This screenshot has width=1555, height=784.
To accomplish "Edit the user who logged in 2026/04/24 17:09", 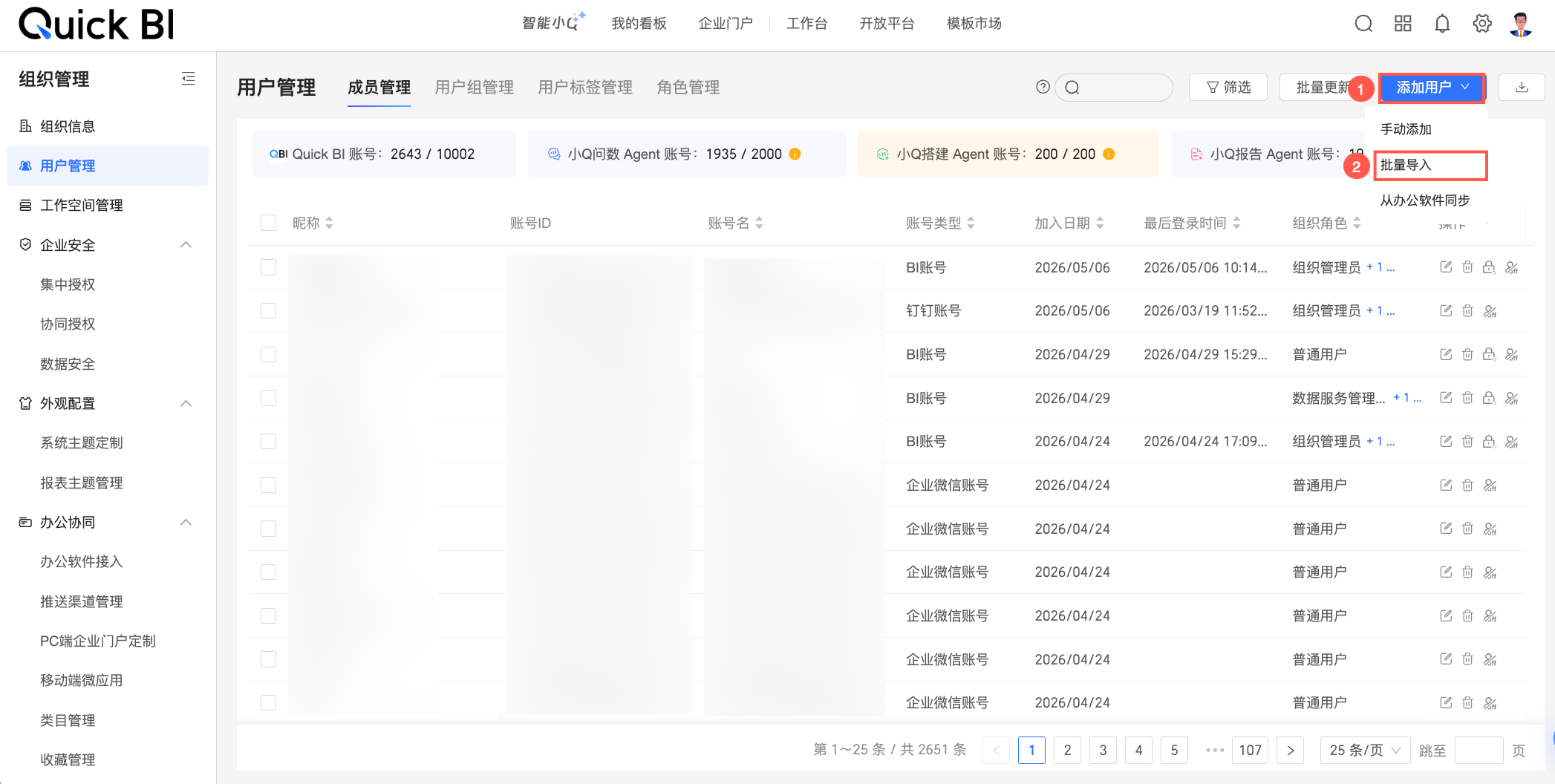I will (x=1446, y=442).
